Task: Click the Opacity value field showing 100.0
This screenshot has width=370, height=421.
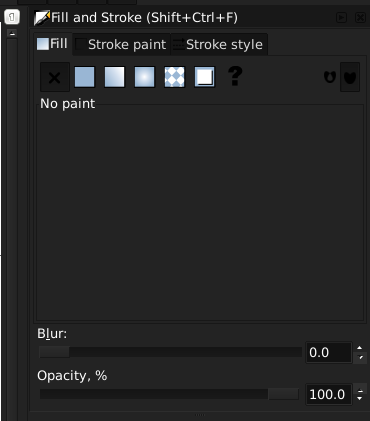Action: point(329,394)
